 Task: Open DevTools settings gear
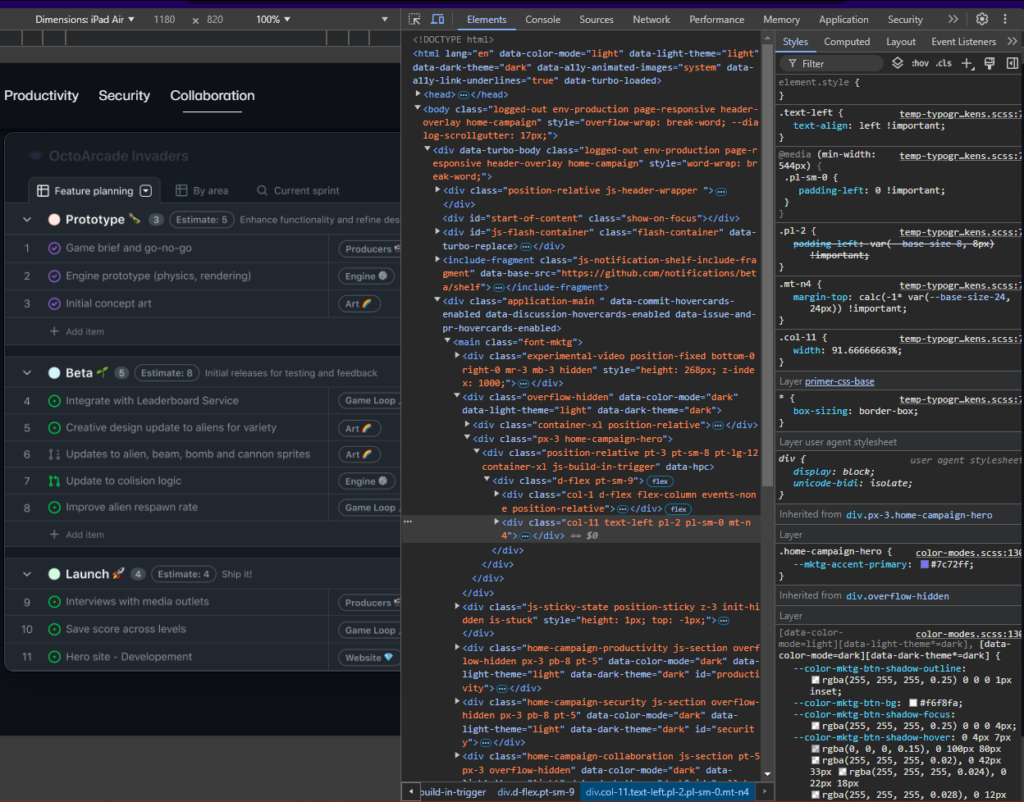982,19
